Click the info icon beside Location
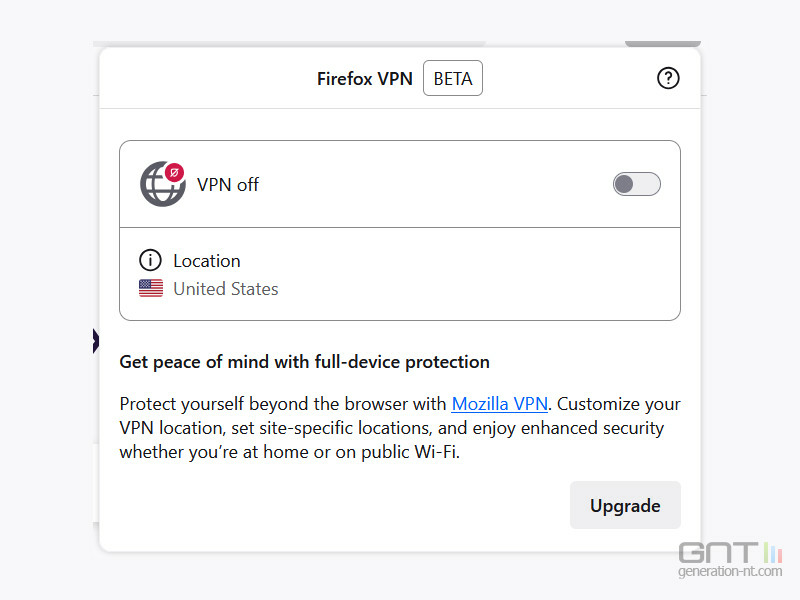Image resolution: width=800 pixels, height=600 pixels. [x=150, y=261]
